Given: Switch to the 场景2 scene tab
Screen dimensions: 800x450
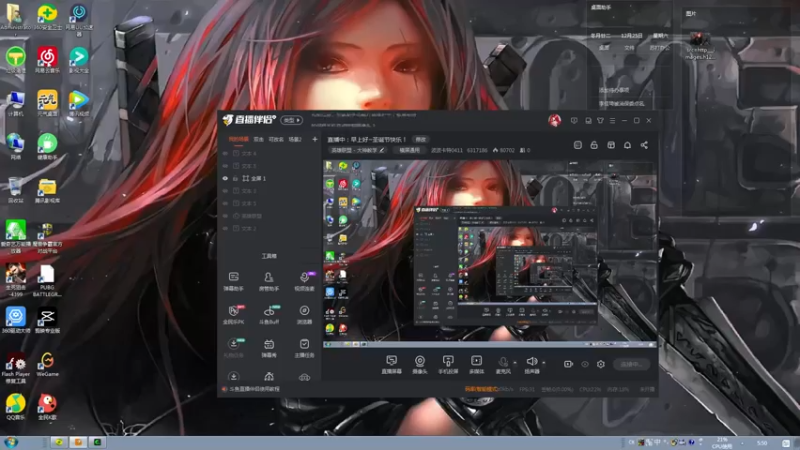Looking at the screenshot, I should (x=295, y=139).
